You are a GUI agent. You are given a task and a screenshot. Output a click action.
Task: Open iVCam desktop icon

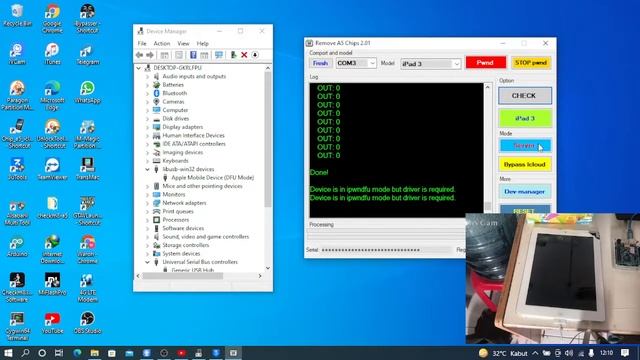coord(17,53)
